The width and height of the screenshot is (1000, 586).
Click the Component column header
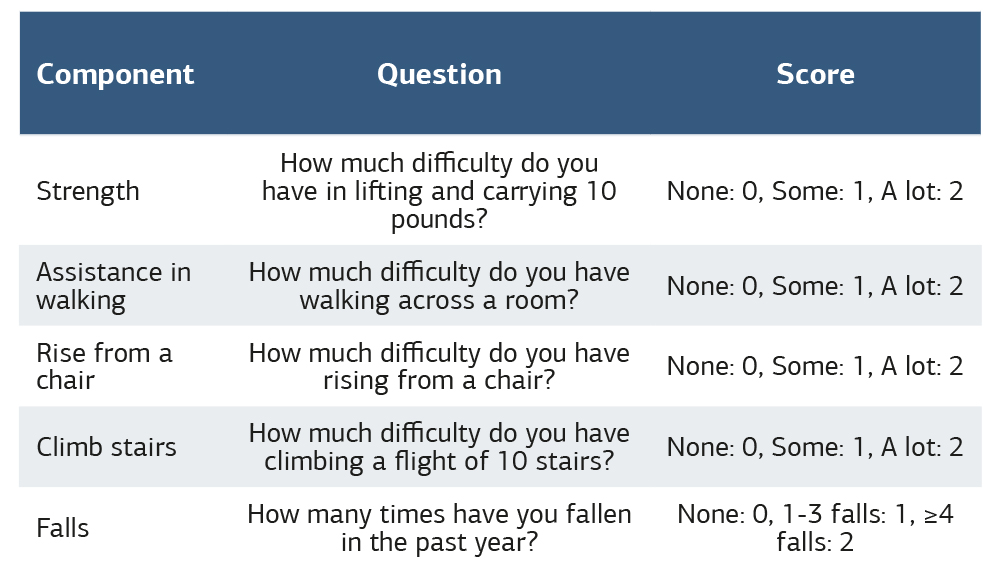(115, 74)
